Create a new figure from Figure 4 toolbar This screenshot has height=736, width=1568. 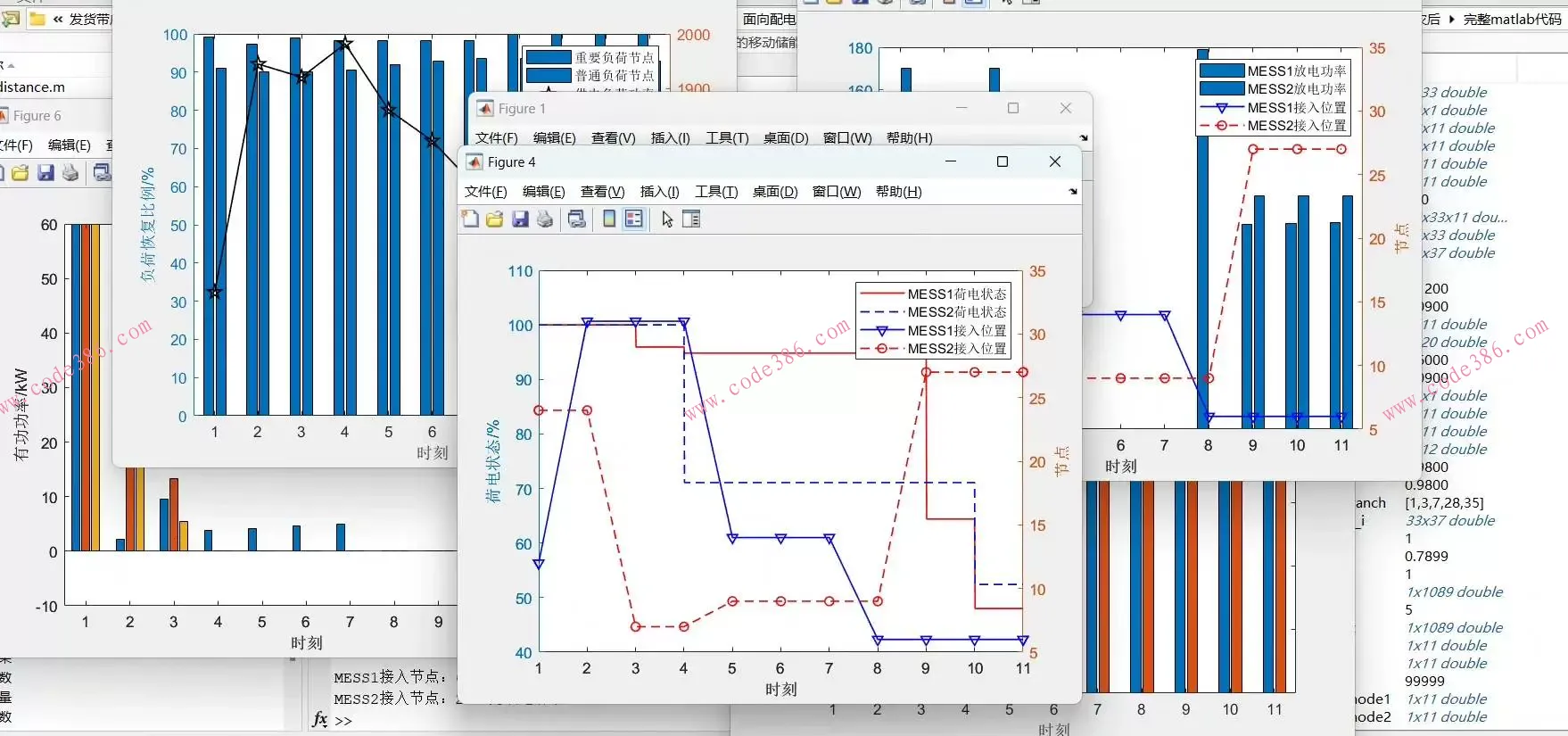coord(470,219)
